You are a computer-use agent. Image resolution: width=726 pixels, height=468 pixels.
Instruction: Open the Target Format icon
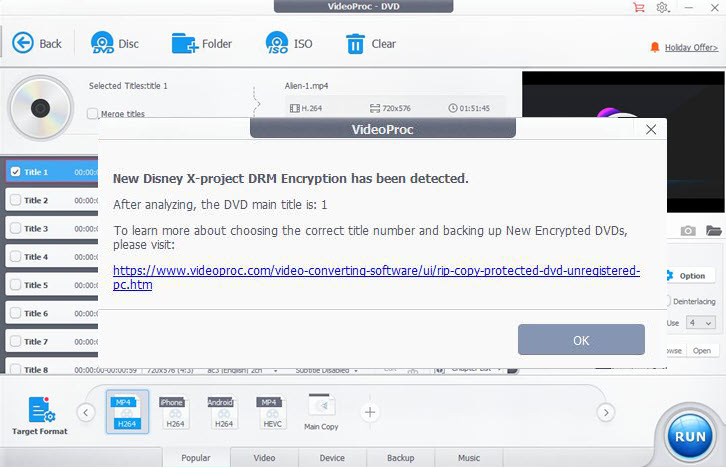(42, 410)
